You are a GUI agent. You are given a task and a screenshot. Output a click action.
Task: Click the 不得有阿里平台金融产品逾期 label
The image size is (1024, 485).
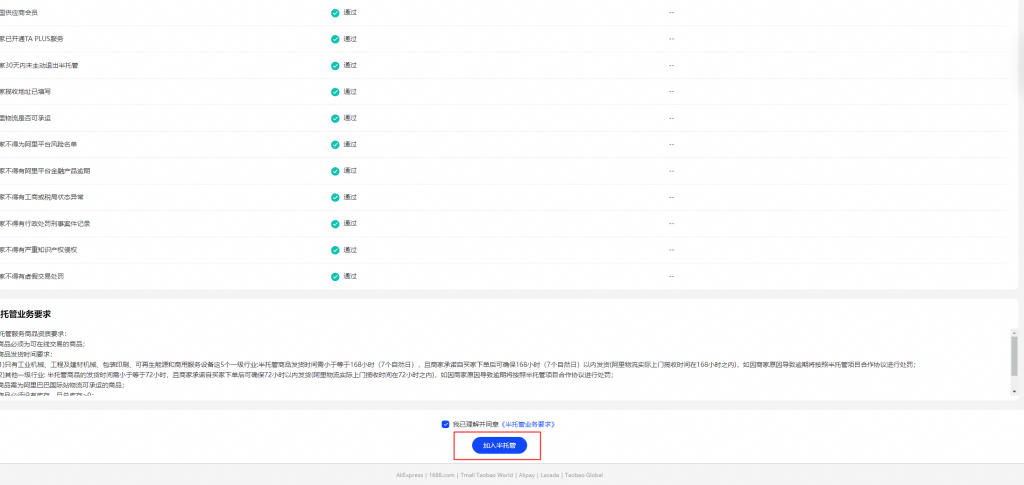tap(45, 171)
